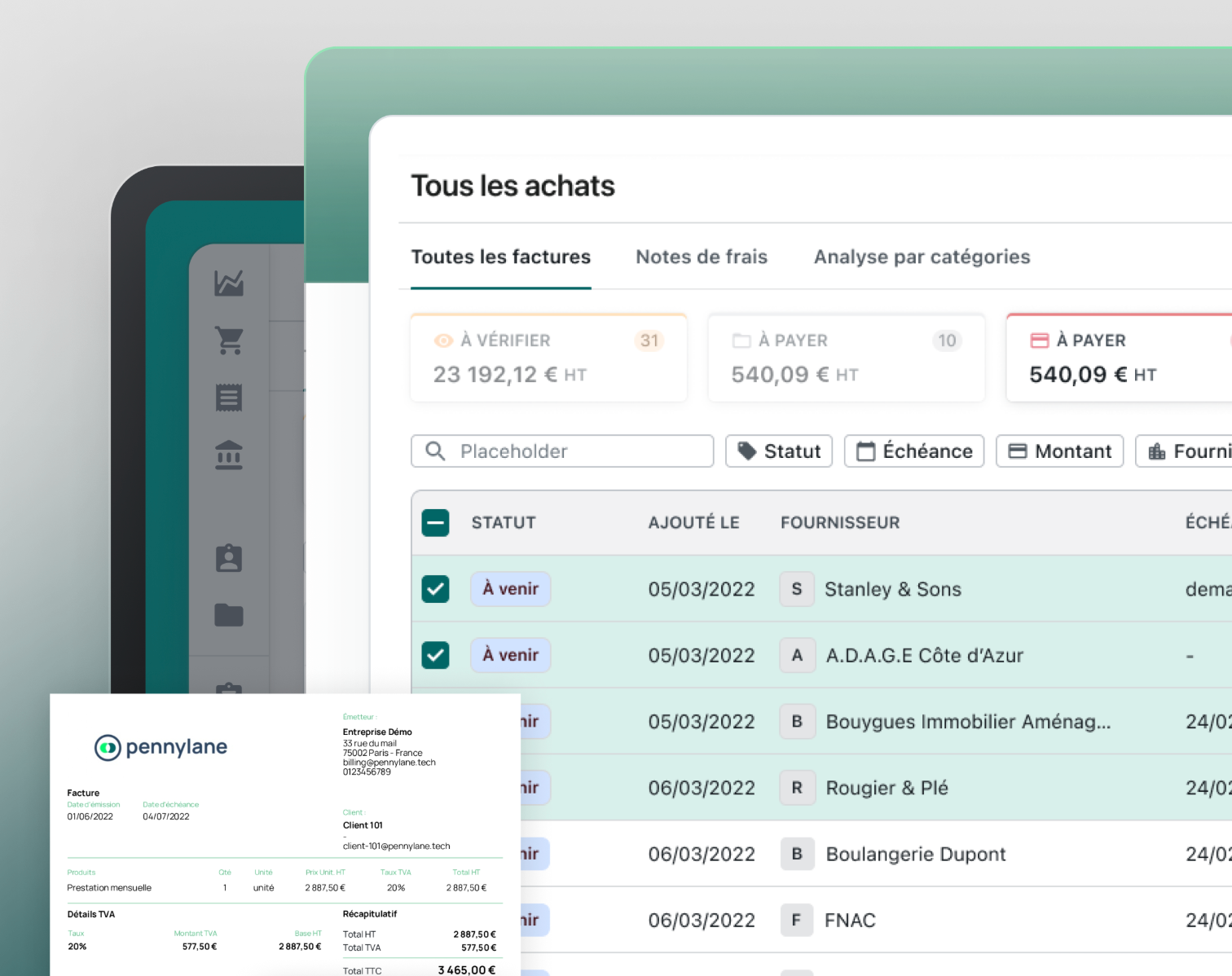Switch to Notes de frais tab
Viewport: 1232px width, 976px height.
click(702, 257)
